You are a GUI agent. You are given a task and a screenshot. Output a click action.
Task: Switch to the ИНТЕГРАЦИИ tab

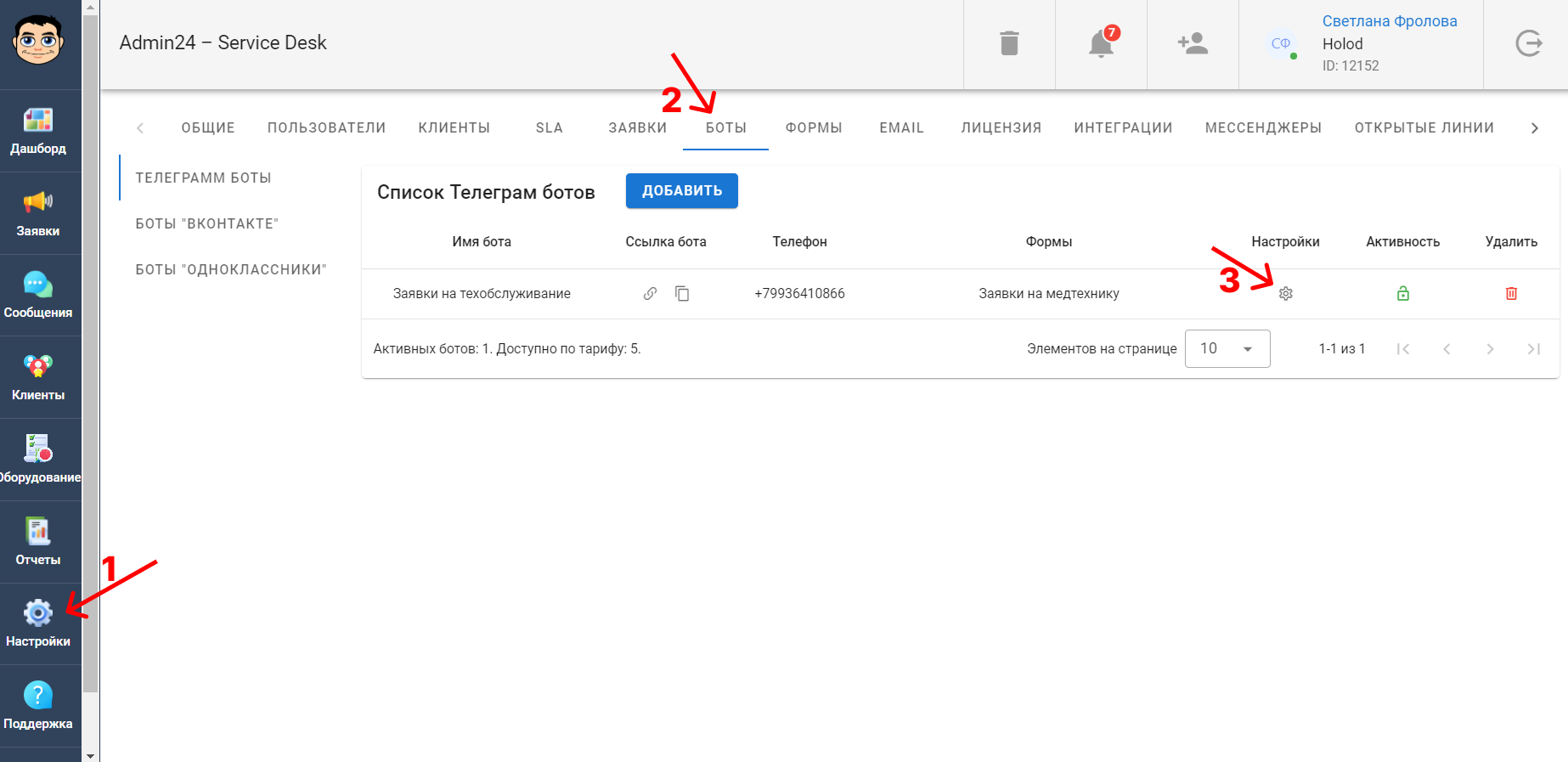tap(1123, 127)
